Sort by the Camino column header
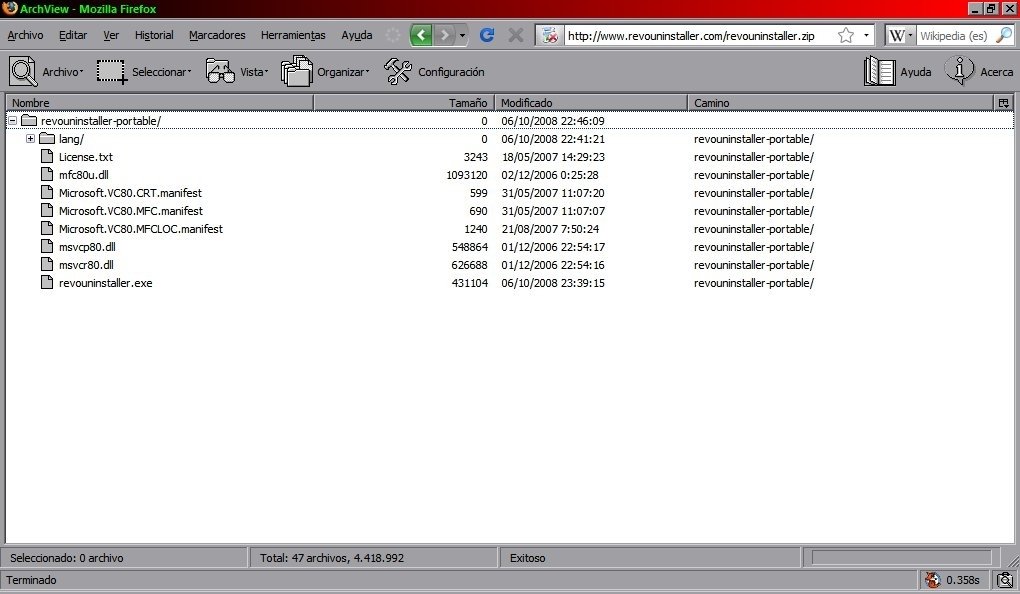 841,103
